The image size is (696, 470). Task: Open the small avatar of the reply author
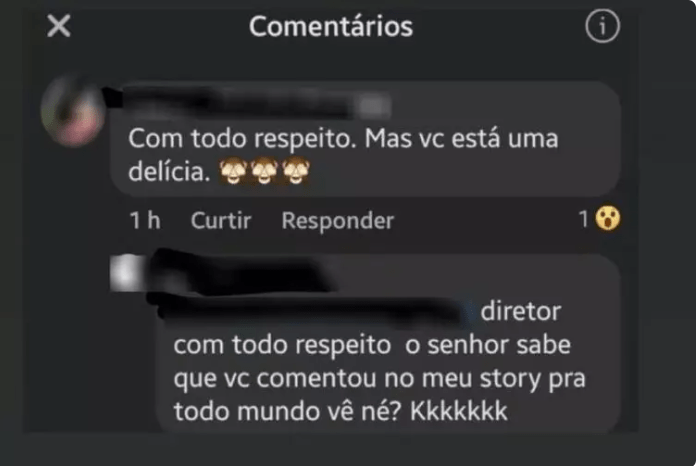(x=127, y=273)
